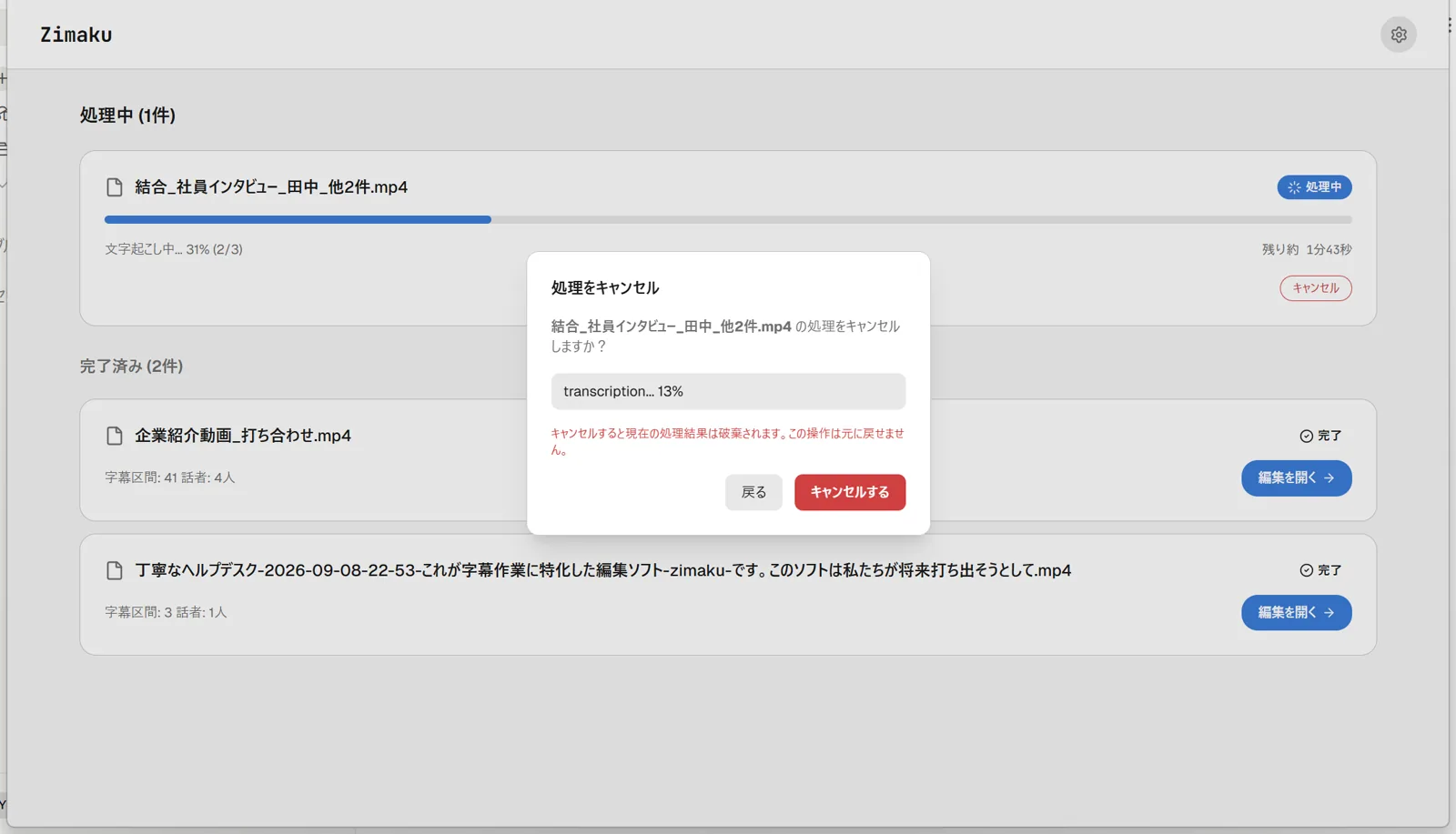Click the blue transcription progress bar
This screenshot has height=834, width=1456.
pos(728,219)
